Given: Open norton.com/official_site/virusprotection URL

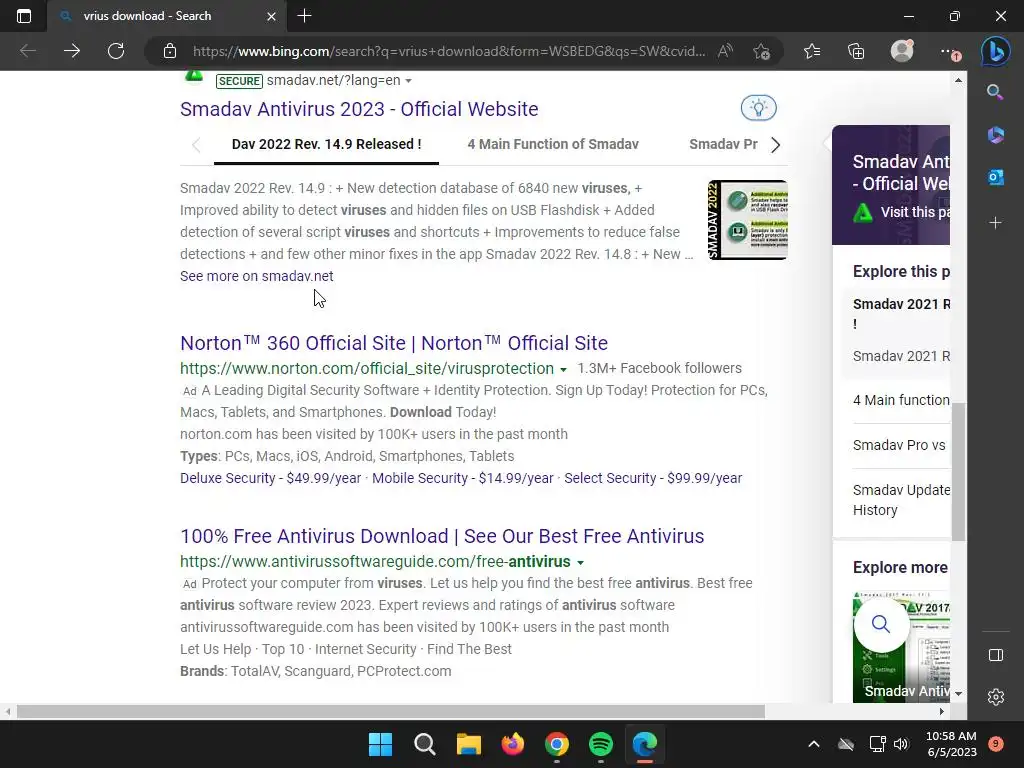Looking at the screenshot, I should (367, 368).
